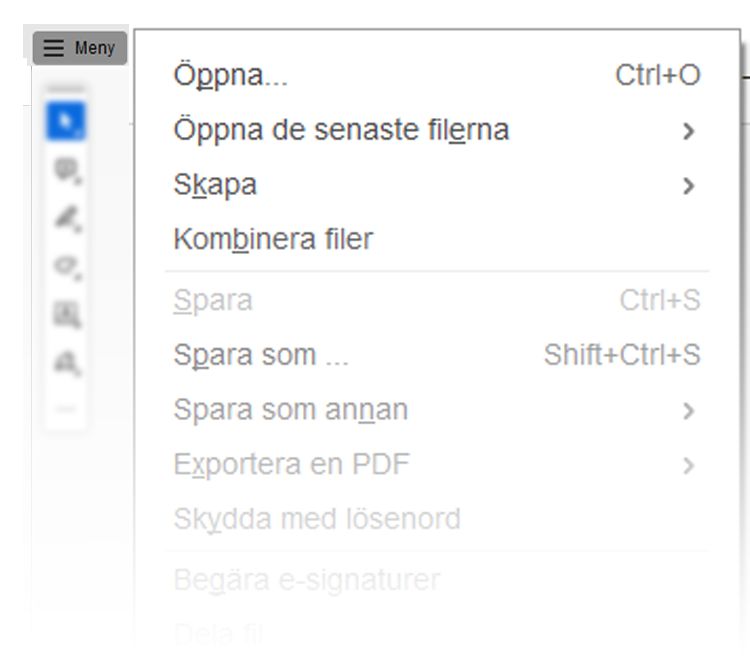
Task: Click Spara in the menu
Action: pos(213,300)
